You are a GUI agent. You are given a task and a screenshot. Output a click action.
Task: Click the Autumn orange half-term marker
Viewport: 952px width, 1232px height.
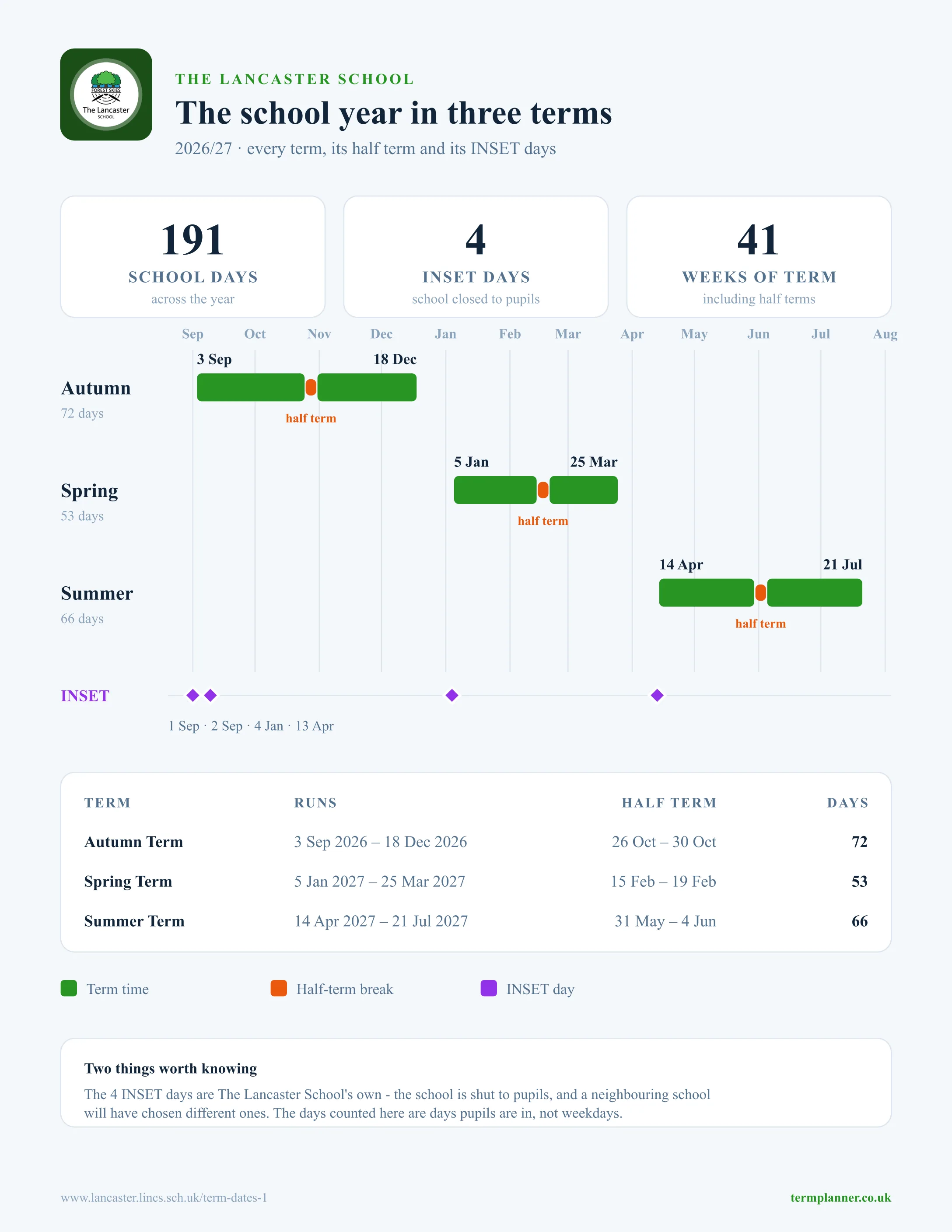[x=311, y=388]
